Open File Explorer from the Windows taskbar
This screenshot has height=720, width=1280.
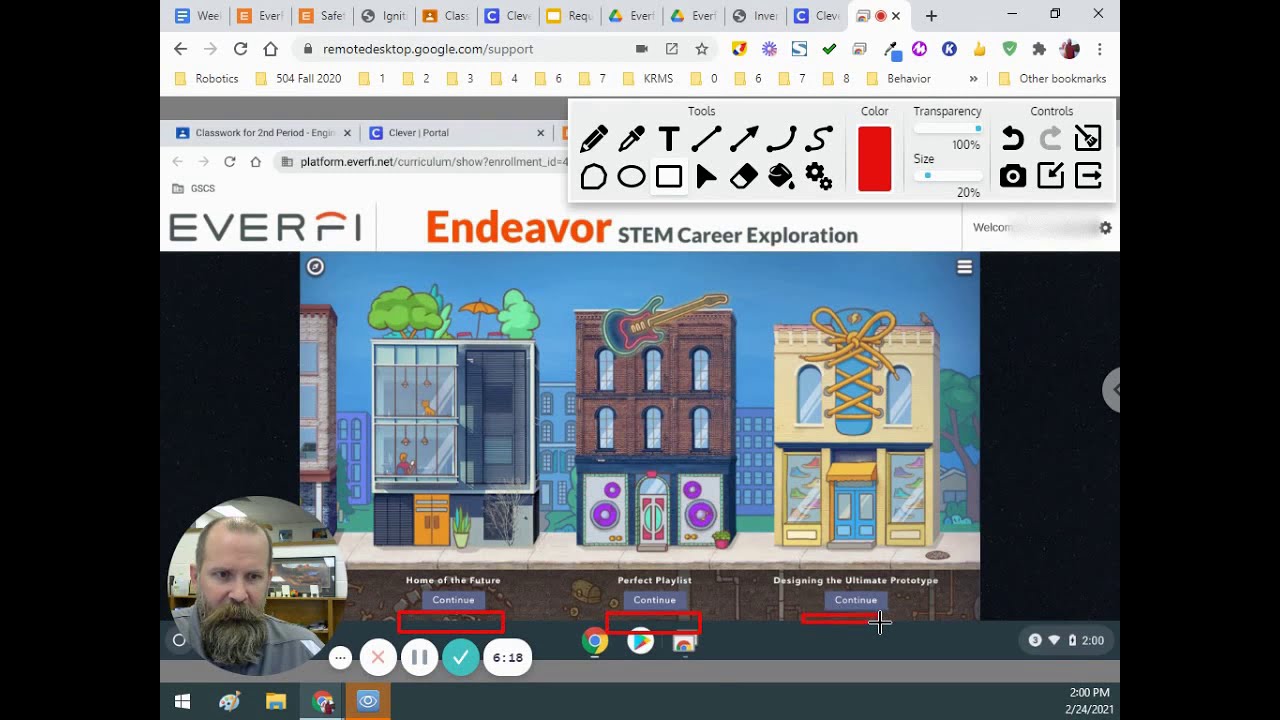pos(276,702)
